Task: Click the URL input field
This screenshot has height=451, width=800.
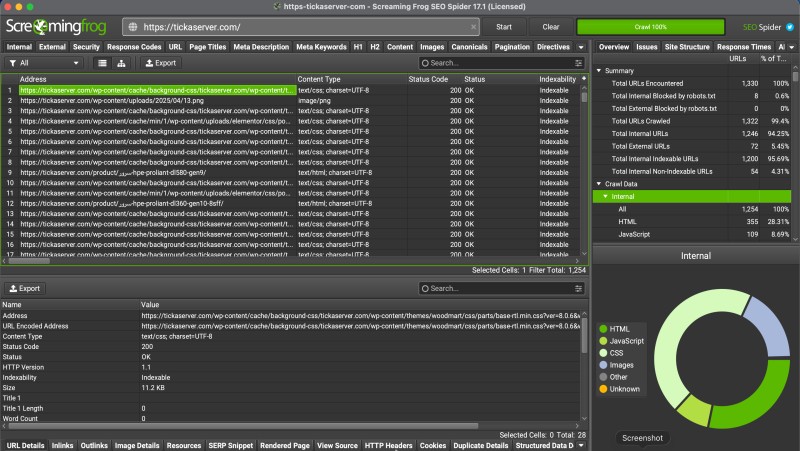Action: [301, 27]
